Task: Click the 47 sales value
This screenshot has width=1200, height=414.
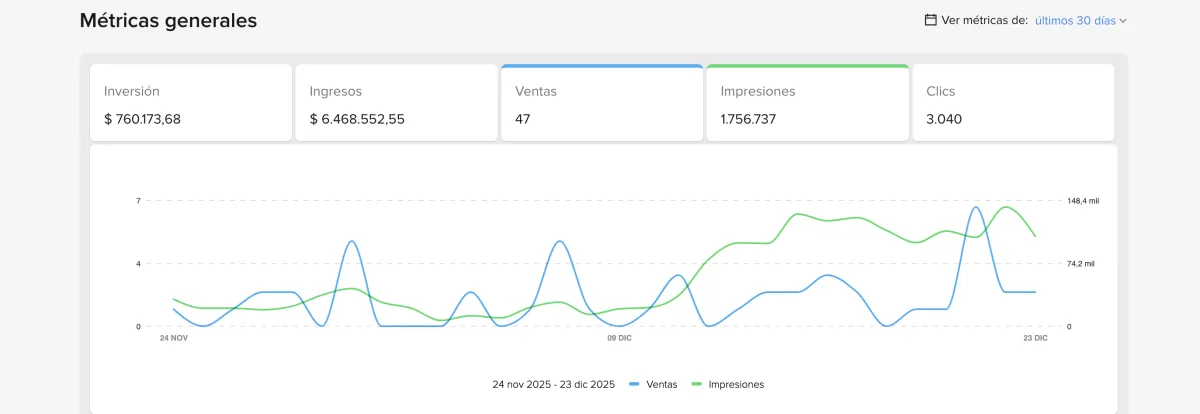Action: (x=522, y=119)
